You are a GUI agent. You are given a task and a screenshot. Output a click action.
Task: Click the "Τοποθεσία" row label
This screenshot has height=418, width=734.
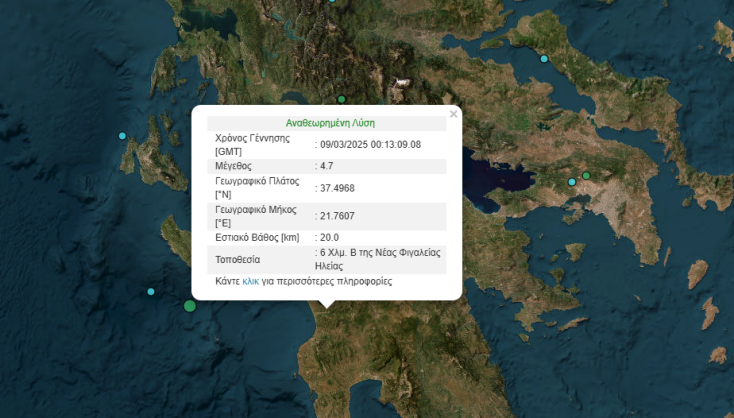point(238,260)
